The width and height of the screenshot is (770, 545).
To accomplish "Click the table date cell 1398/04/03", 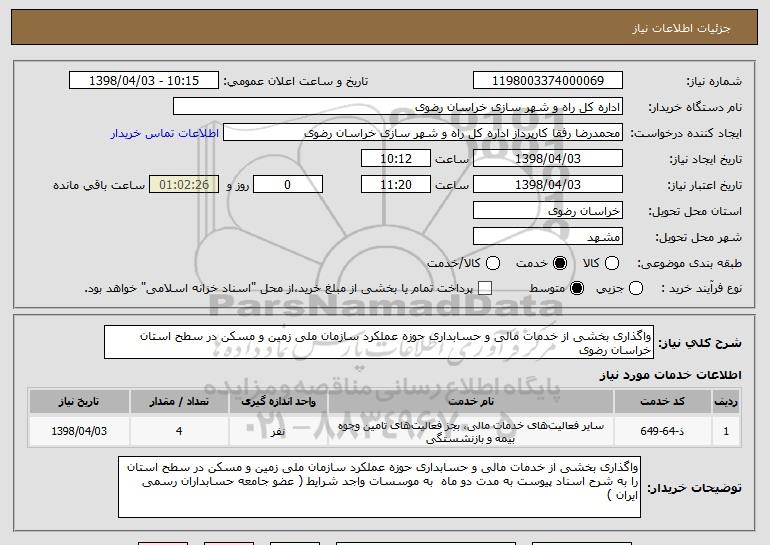I will (79, 431).
